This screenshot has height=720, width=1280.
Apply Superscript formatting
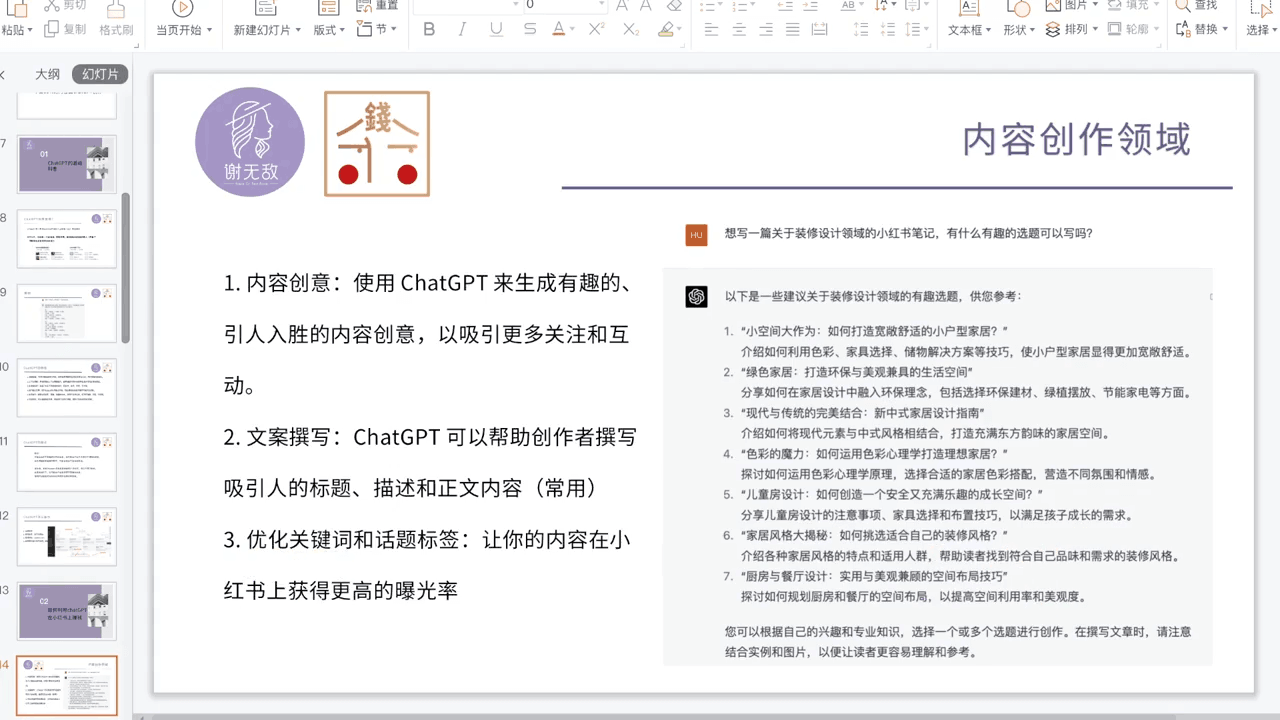pos(596,29)
